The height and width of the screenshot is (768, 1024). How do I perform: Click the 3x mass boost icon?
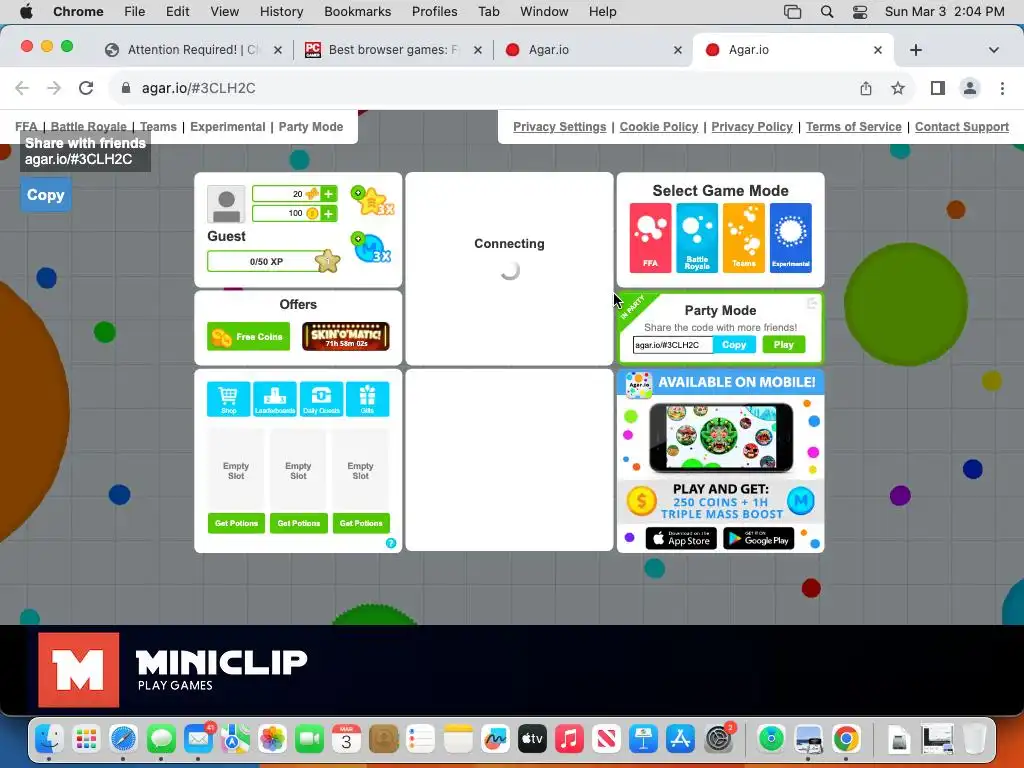(371, 248)
